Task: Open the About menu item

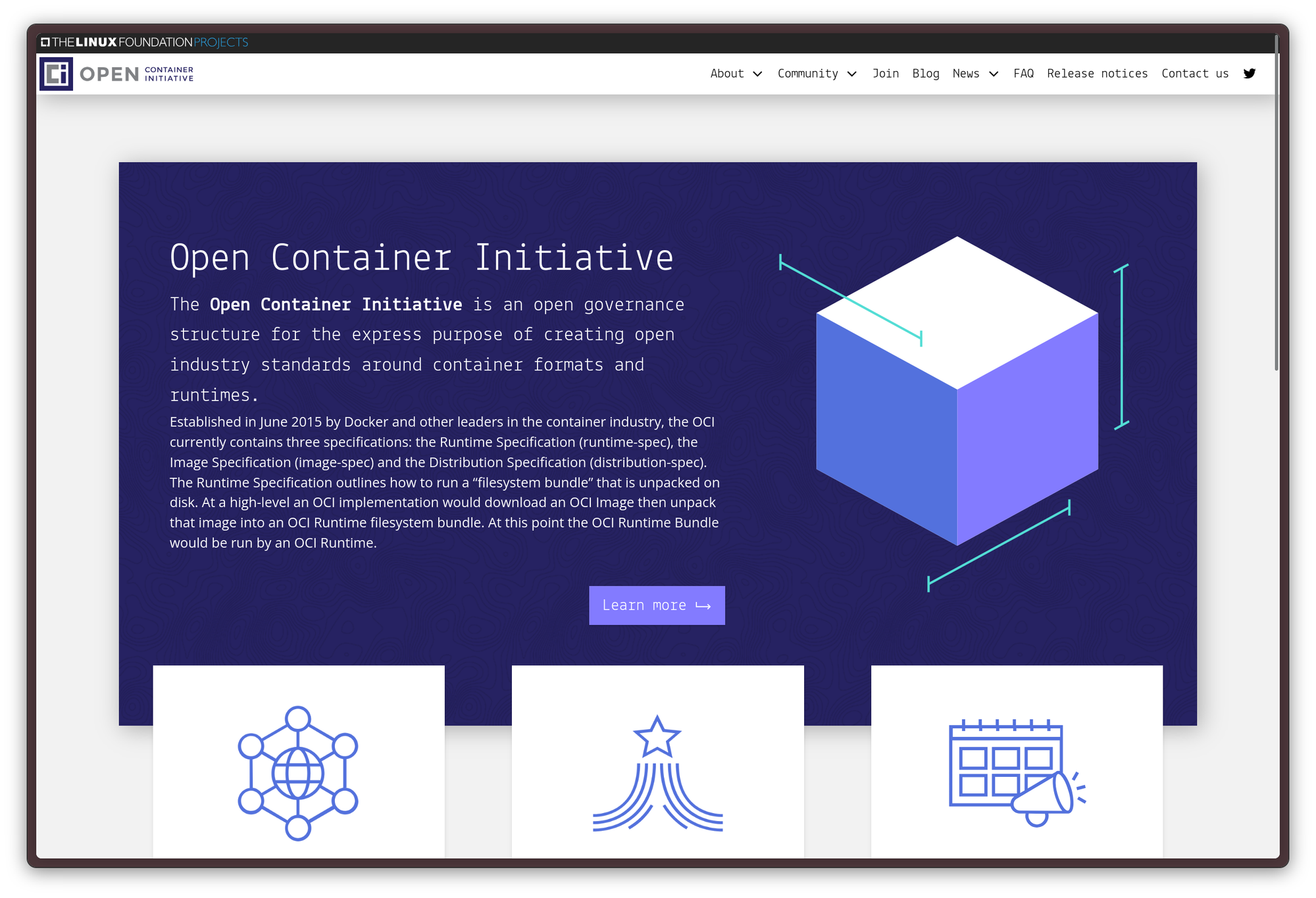Action: point(727,74)
